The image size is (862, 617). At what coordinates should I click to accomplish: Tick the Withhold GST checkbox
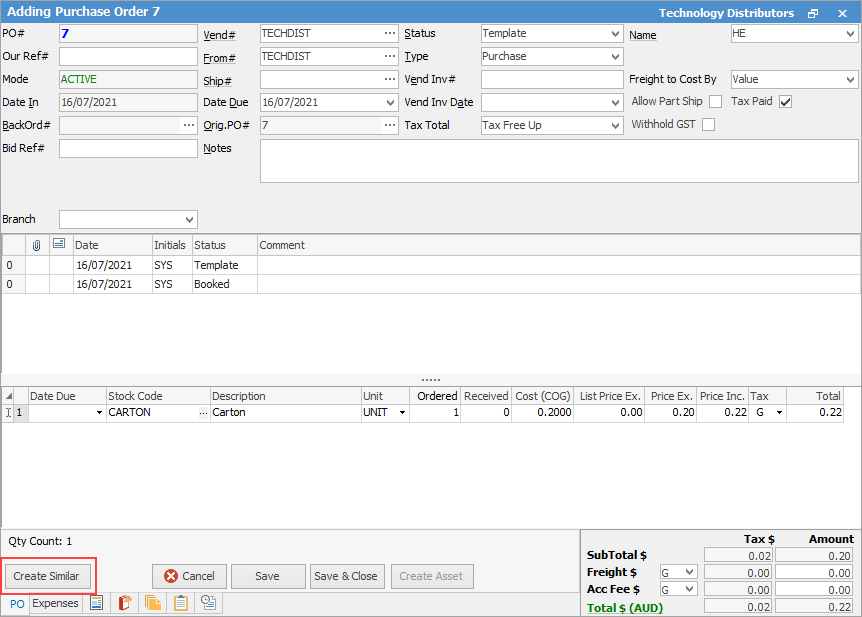[x=708, y=125]
